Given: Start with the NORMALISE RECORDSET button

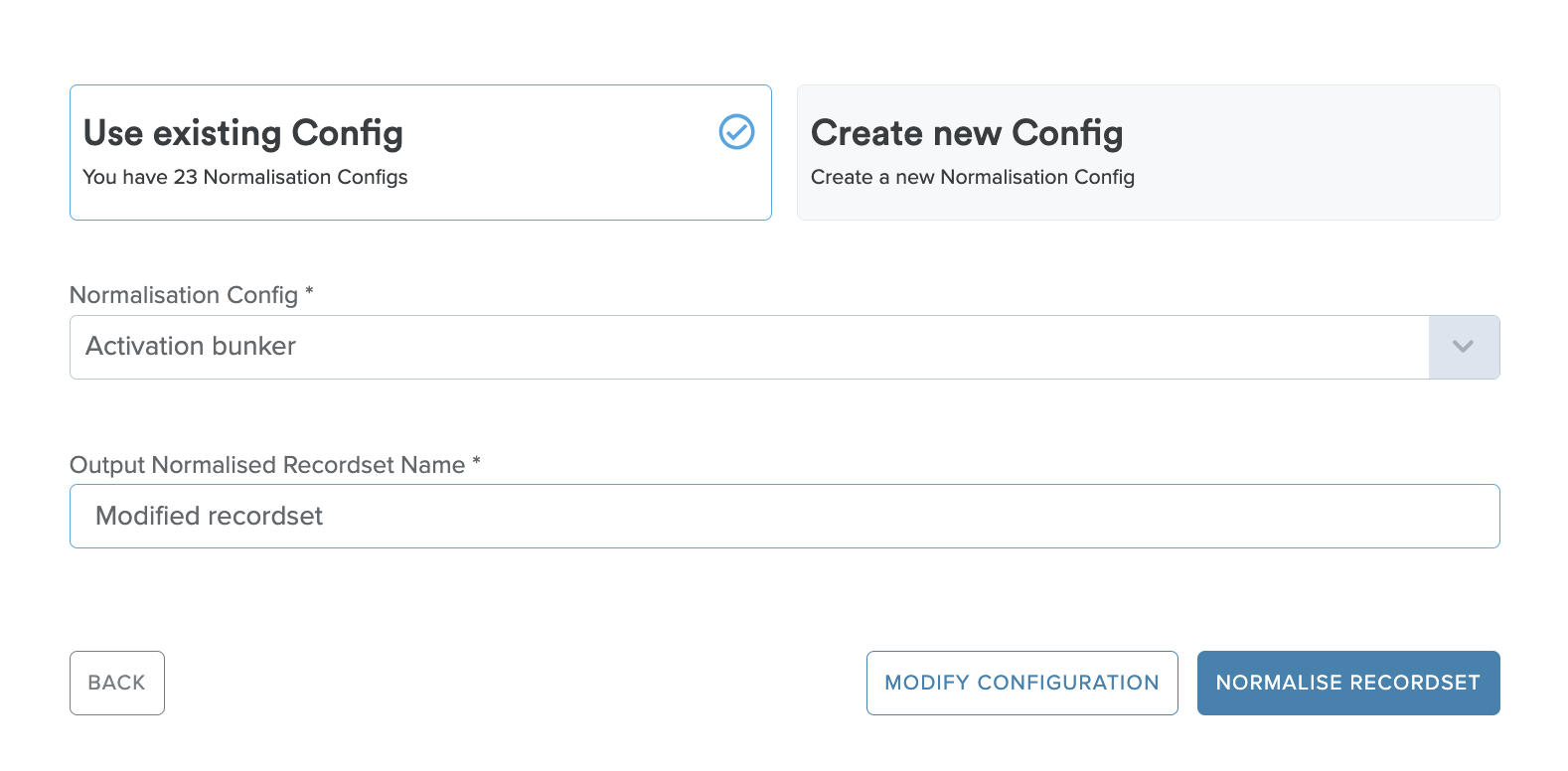Looking at the screenshot, I should (1348, 683).
